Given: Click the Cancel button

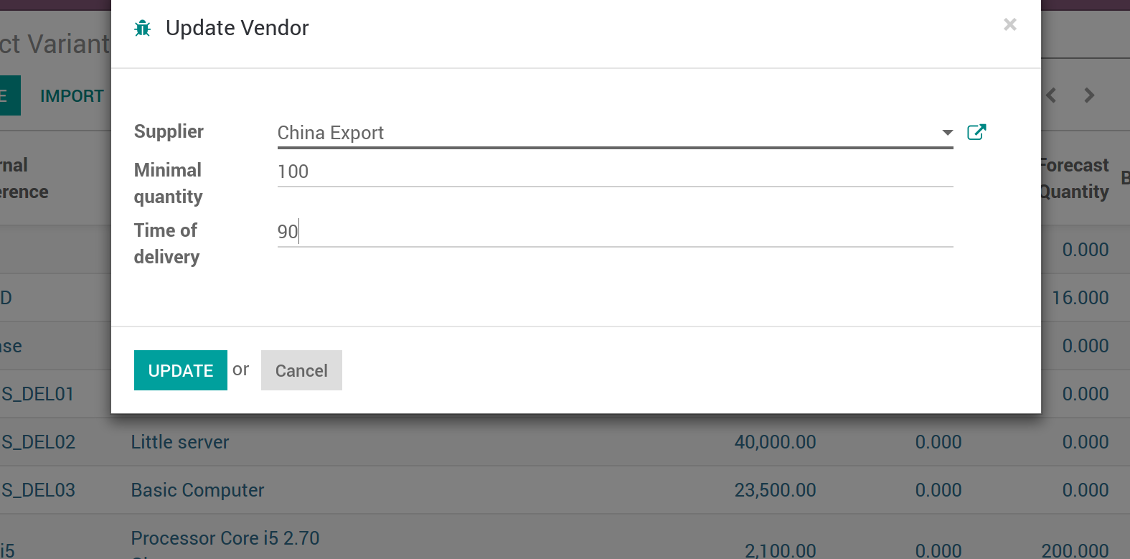Looking at the screenshot, I should coord(301,370).
